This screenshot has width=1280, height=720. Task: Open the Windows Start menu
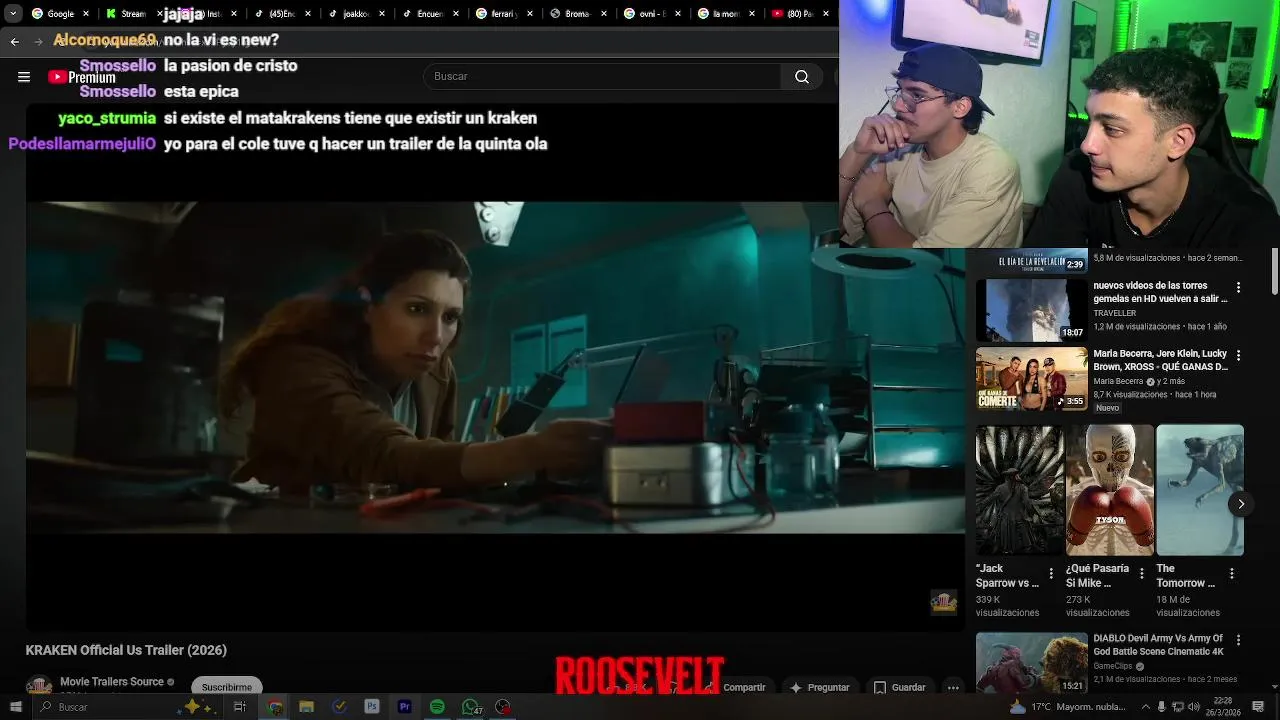[15, 707]
